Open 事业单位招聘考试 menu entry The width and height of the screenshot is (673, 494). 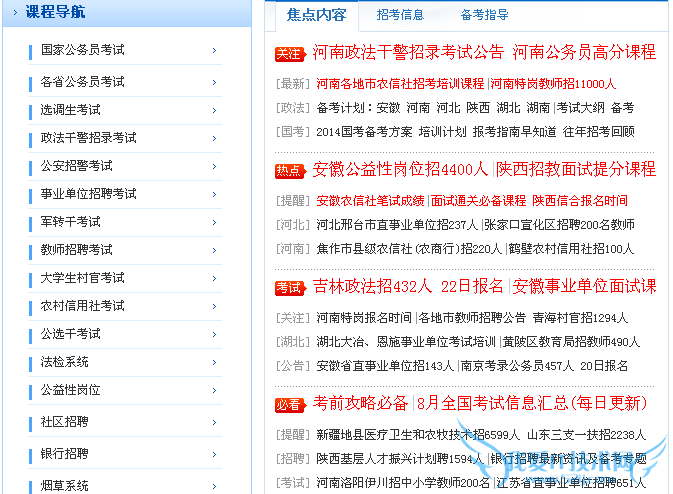pos(88,194)
